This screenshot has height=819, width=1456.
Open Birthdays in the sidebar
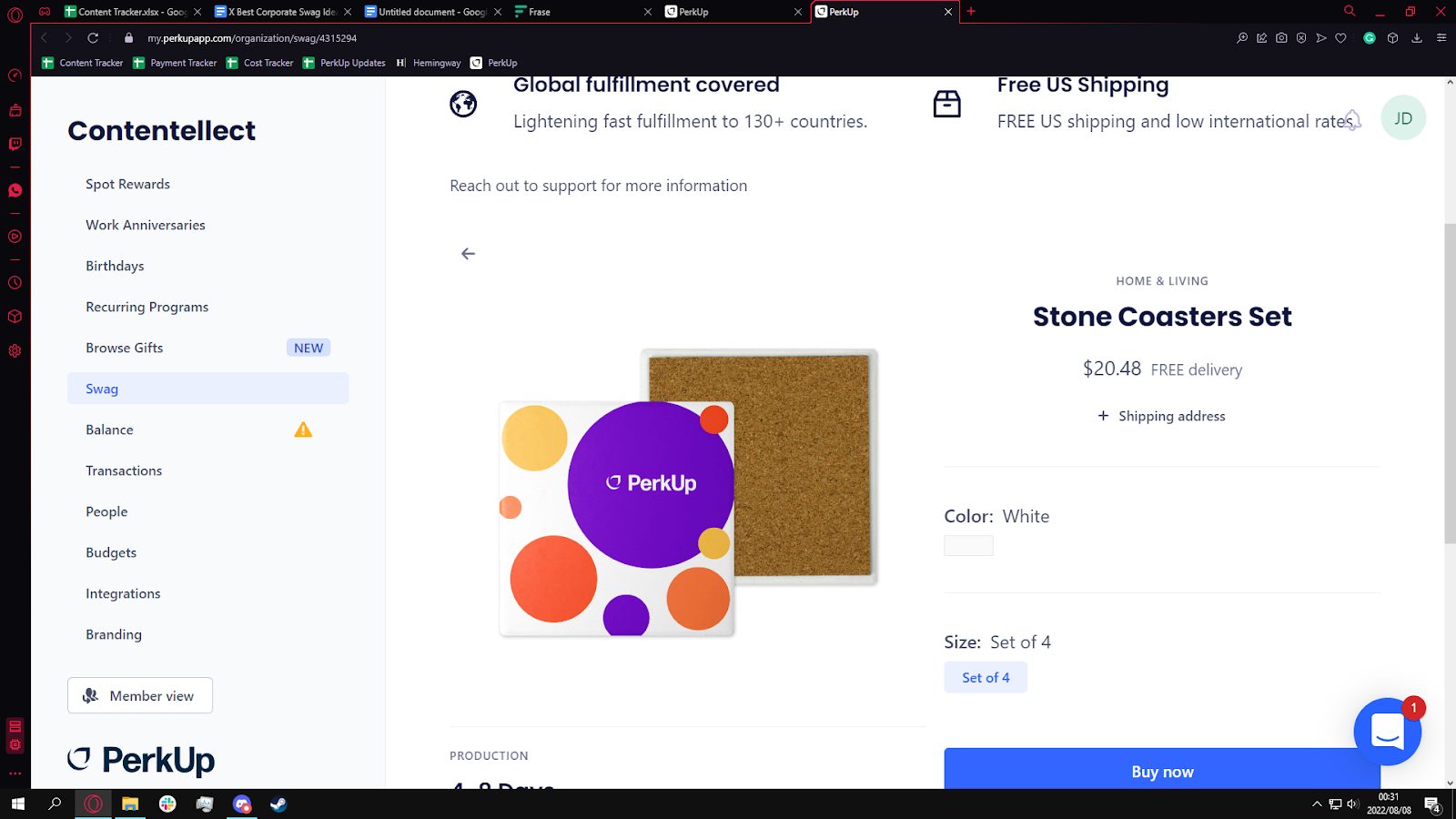(115, 266)
